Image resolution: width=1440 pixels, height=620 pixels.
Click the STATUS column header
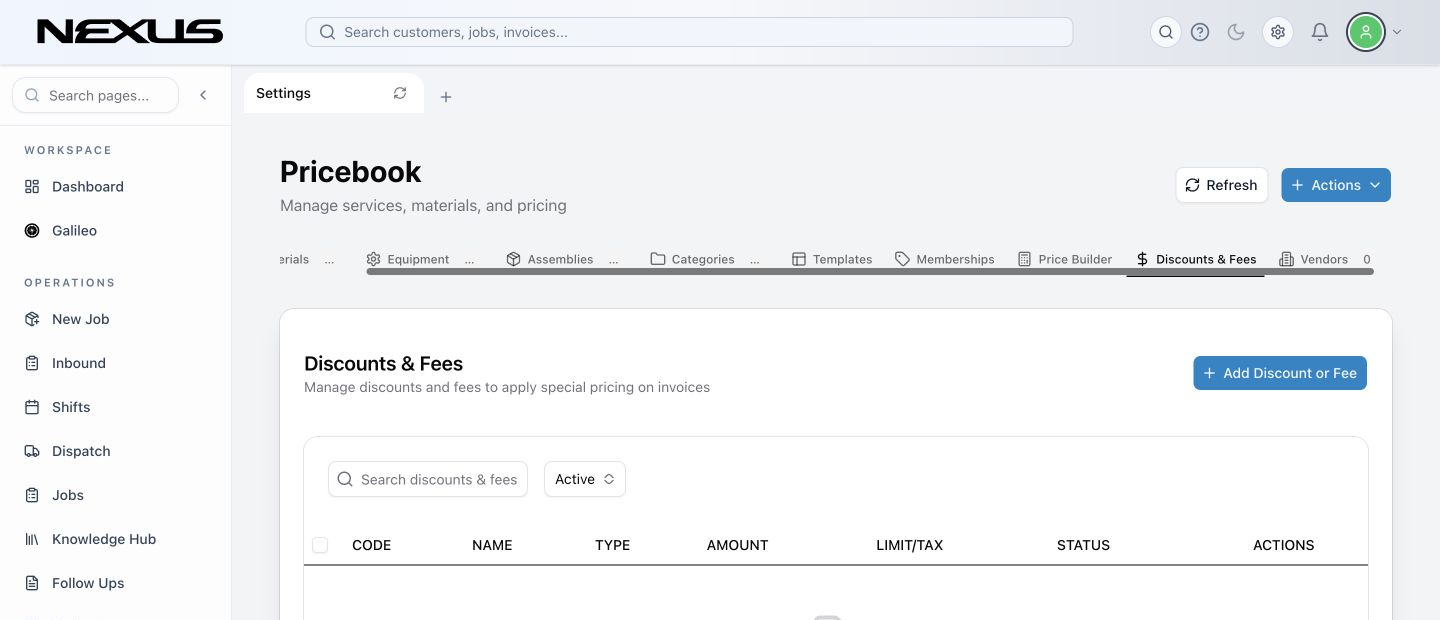tap(1083, 545)
